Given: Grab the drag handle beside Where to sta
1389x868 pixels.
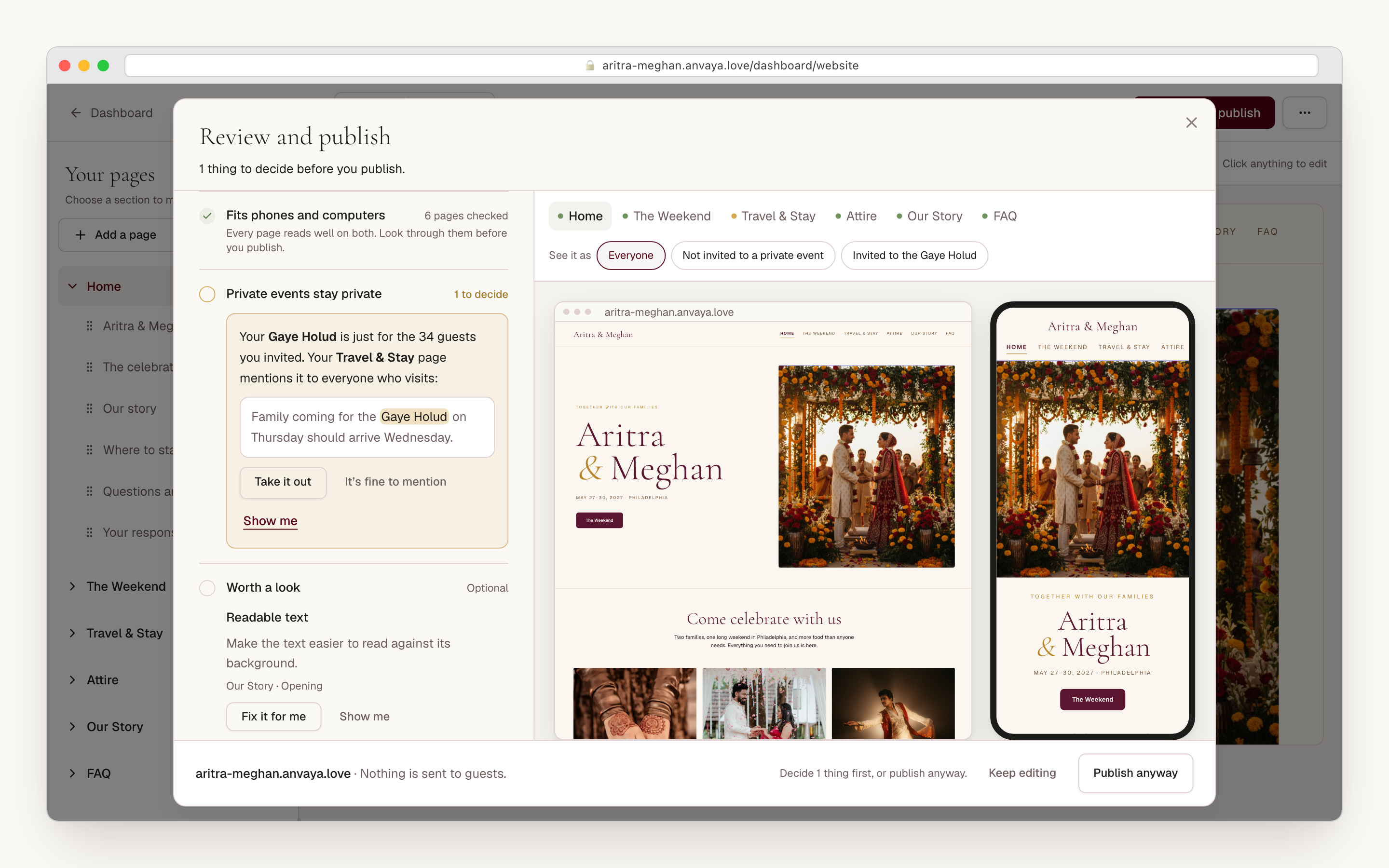Looking at the screenshot, I should pos(90,450).
